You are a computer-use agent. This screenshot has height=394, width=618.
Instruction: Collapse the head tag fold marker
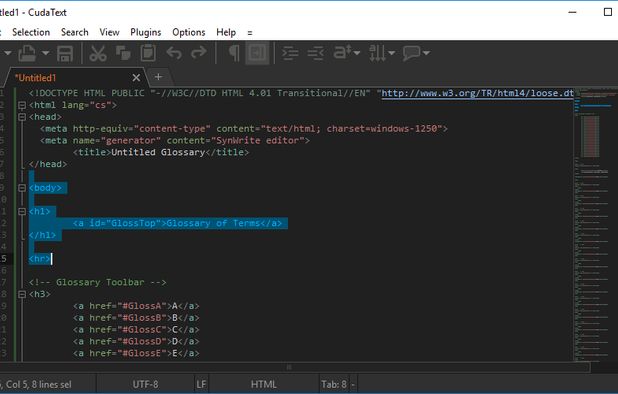pyautogui.click(x=22, y=117)
